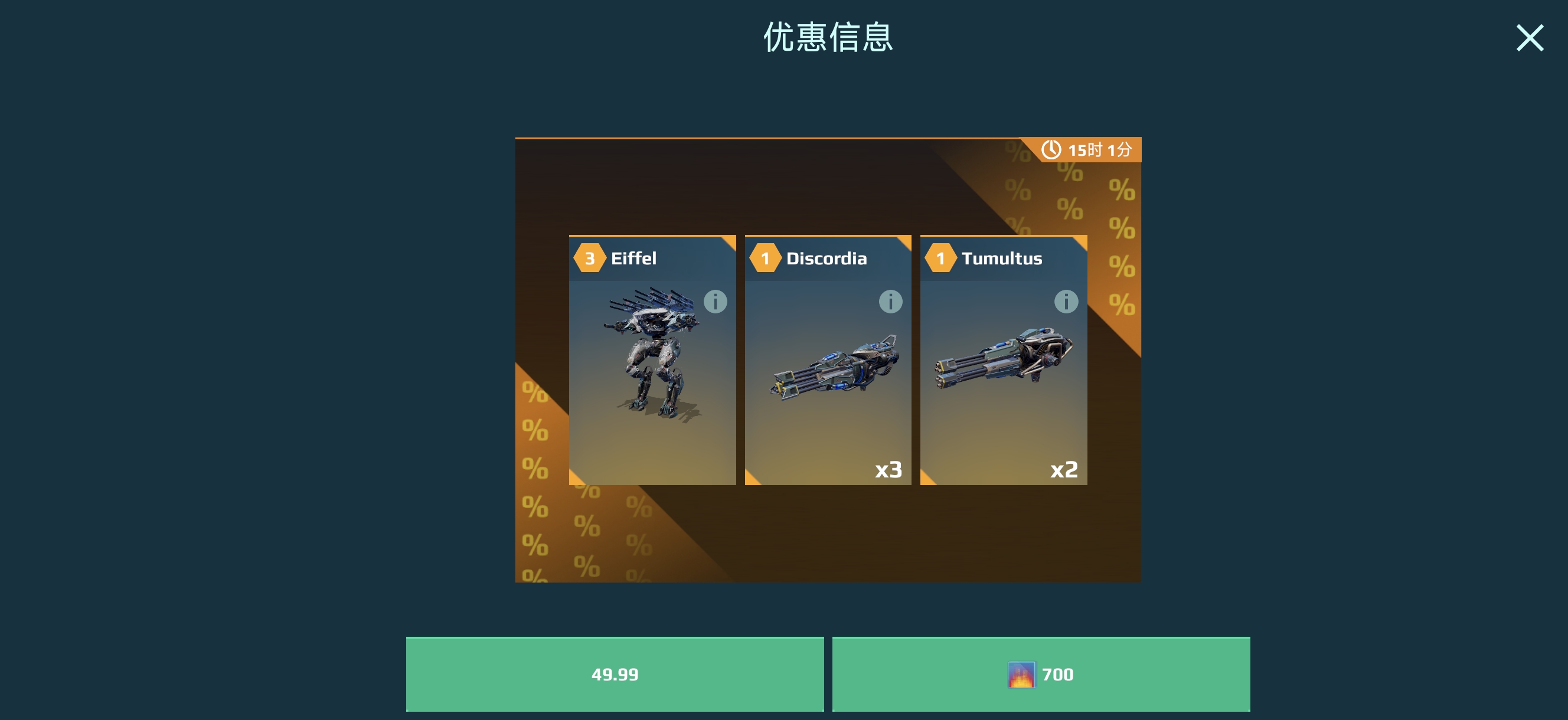Open info for the Discordia weapon

click(890, 301)
